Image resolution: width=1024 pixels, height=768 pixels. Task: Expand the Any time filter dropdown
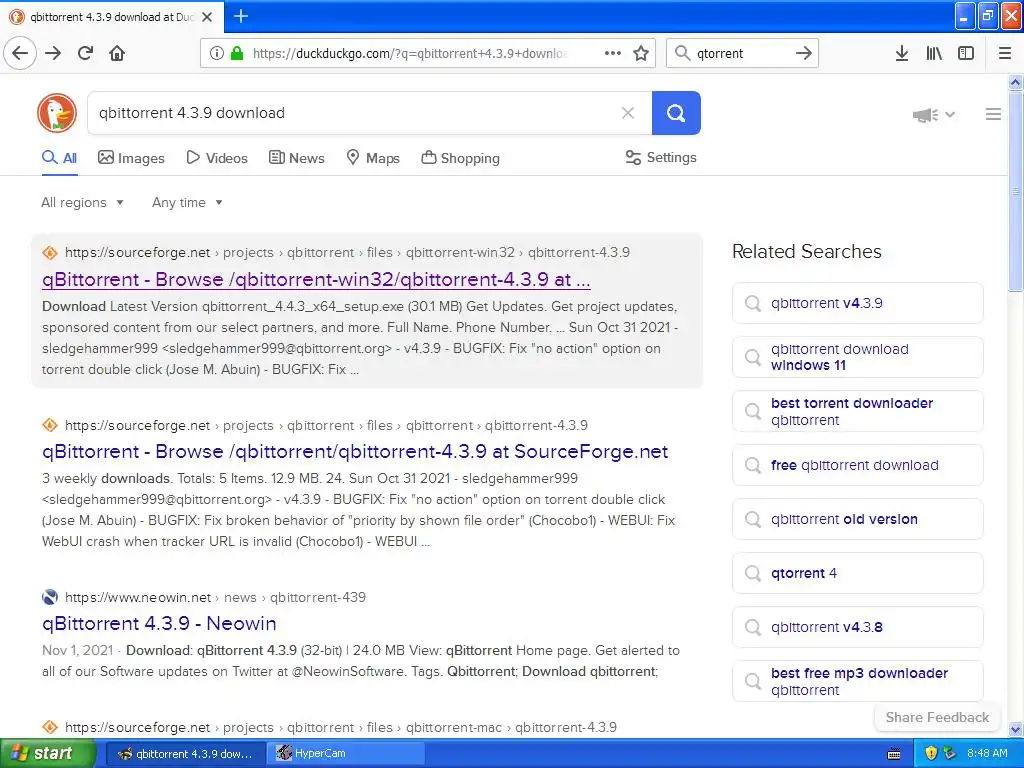187,202
